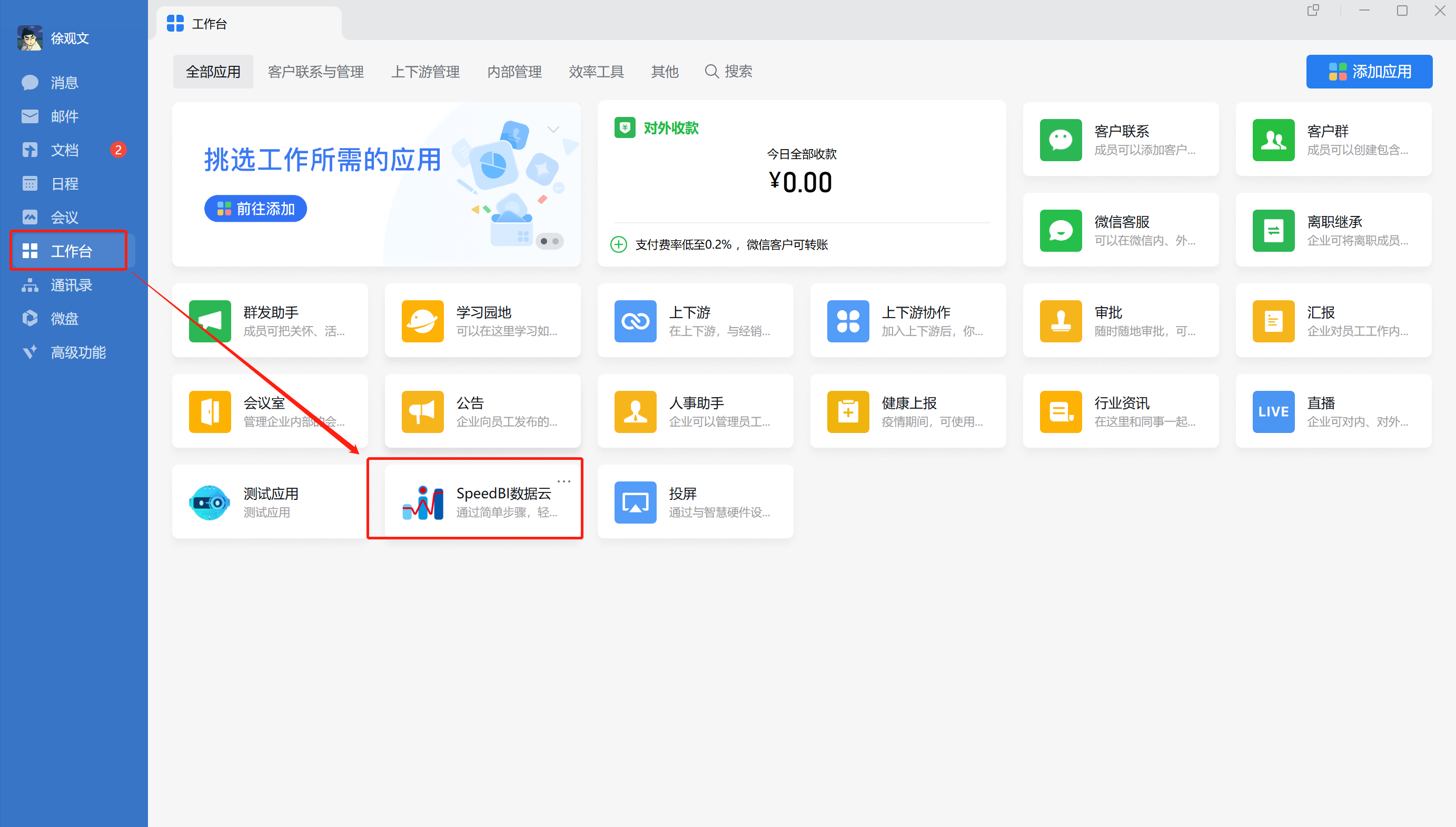
Task: Click the 对外收款 title link
Action: pos(671,129)
